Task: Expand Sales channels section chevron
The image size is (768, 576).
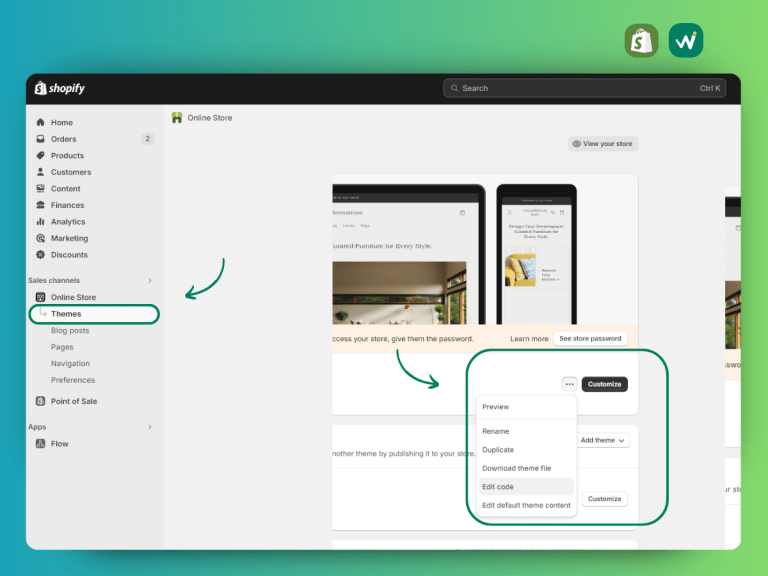Action: [150, 280]
